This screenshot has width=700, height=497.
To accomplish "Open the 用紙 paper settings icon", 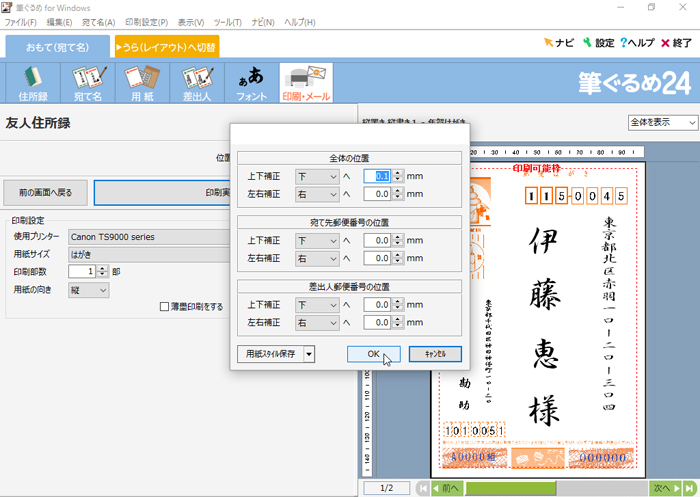I will point(141,83).
